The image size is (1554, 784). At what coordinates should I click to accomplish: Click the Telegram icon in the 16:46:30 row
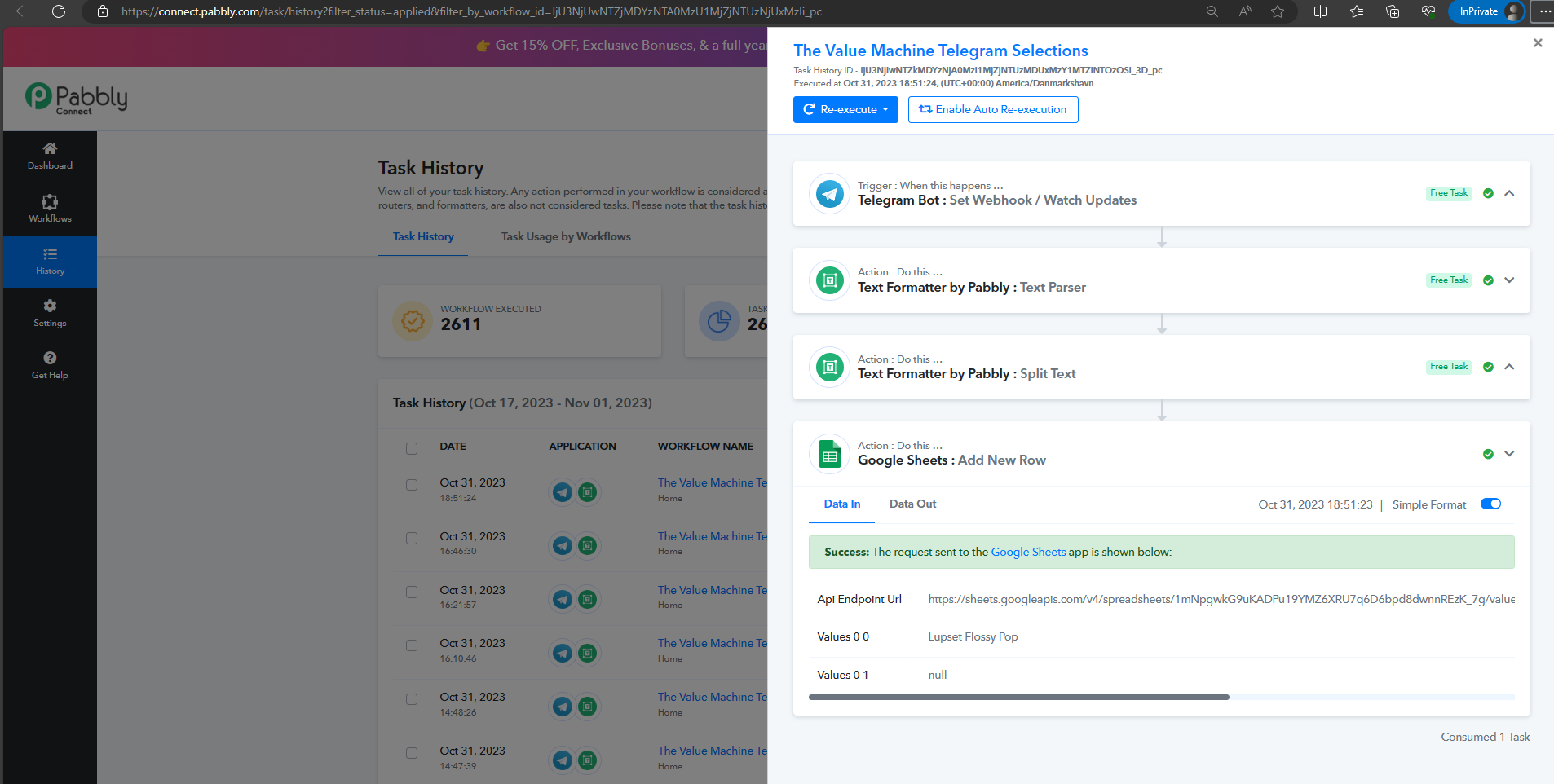563,545
